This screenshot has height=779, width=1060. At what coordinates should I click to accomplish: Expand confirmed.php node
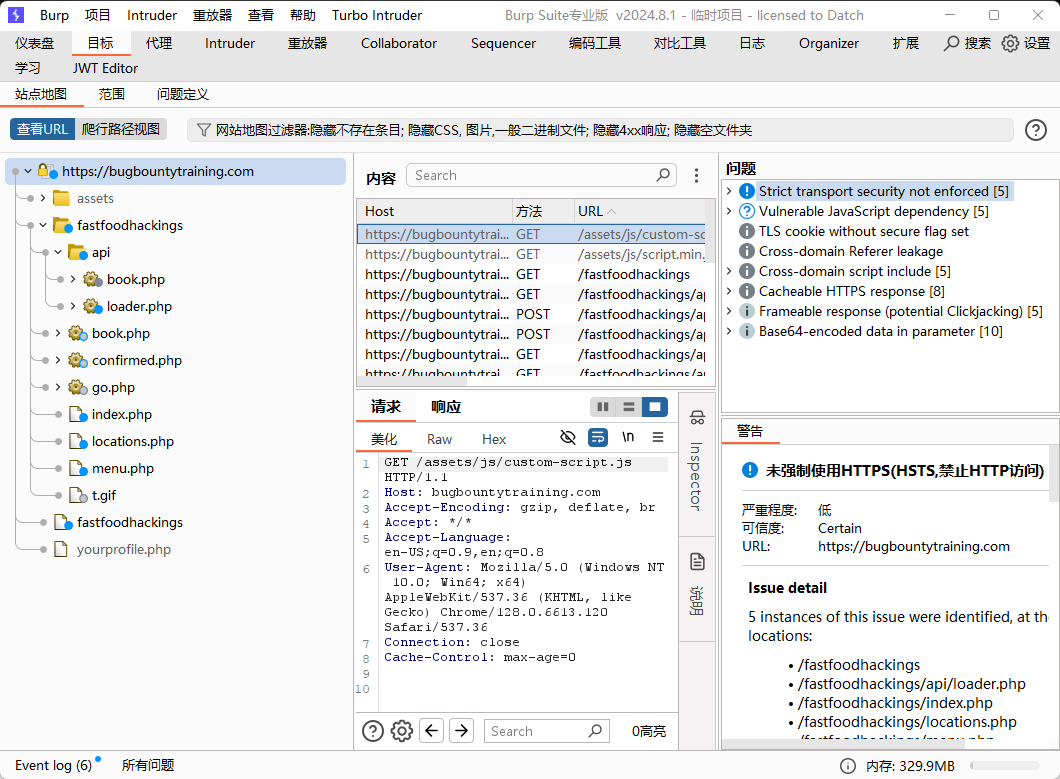click(57, 360)
